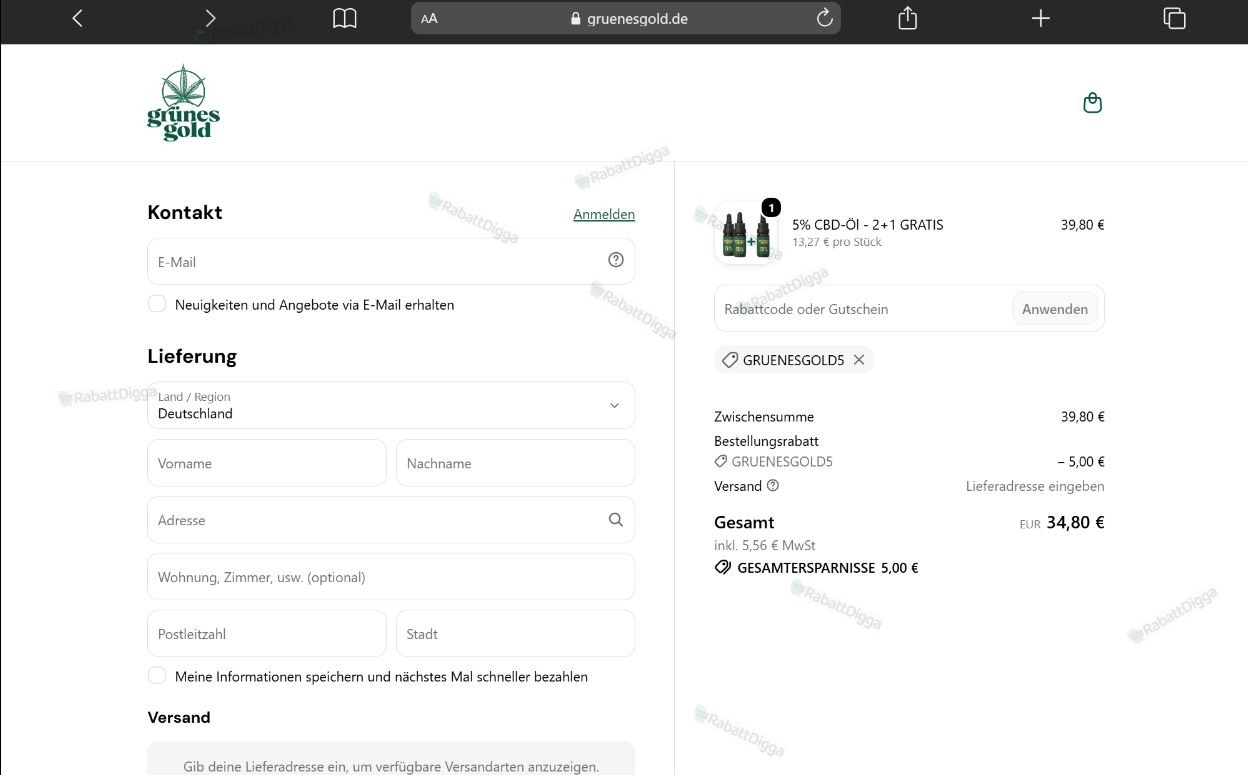
Task: Click the Gesamt price 34,80 €
Action: click(1075, 522)
